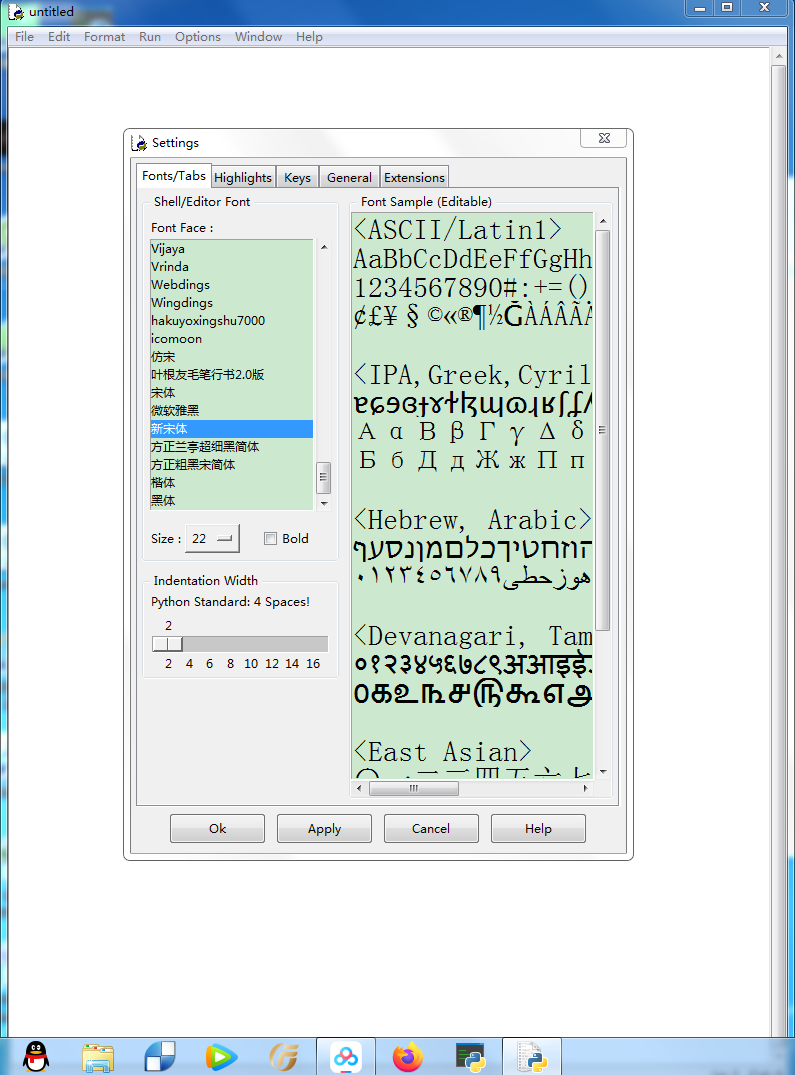The height and width of the screenshot is (1075, 795).
Task: Open the Edit menu
Action: (59, 36)
